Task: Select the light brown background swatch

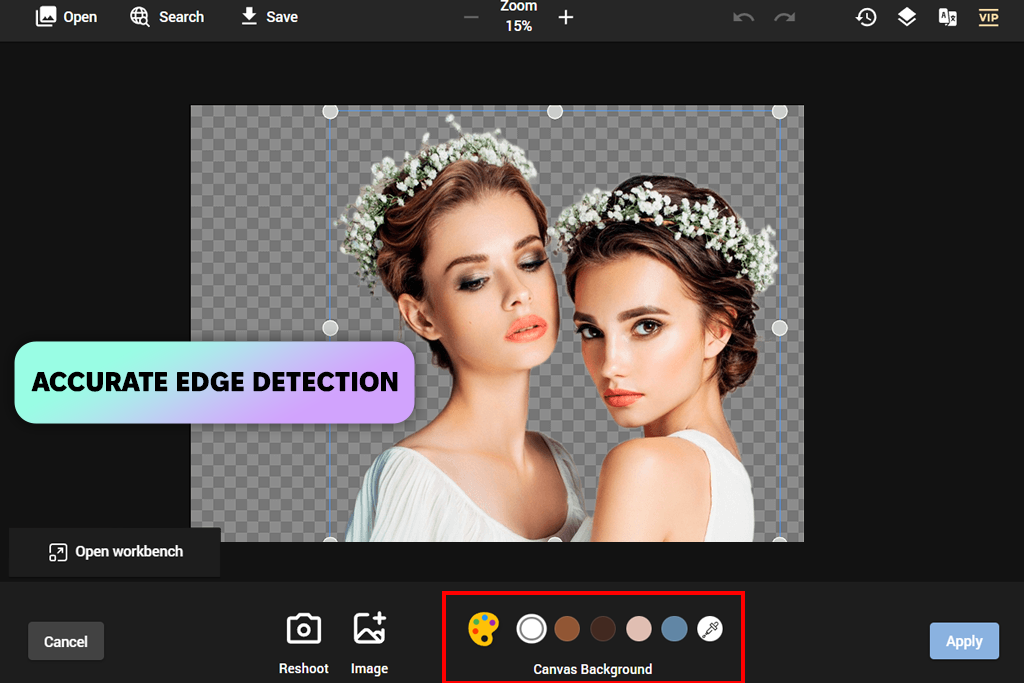Action: [567, 629]
